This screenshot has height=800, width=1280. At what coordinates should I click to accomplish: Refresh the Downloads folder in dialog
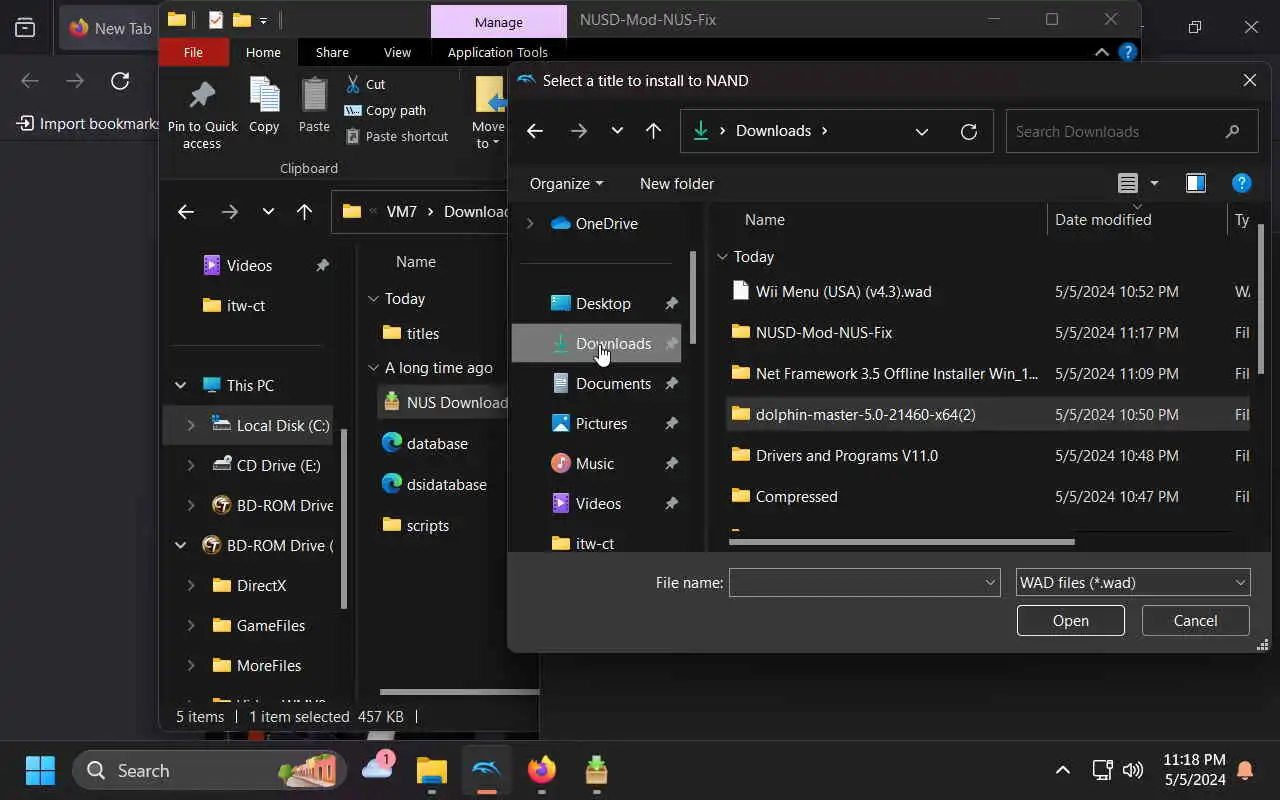point(968,131)
